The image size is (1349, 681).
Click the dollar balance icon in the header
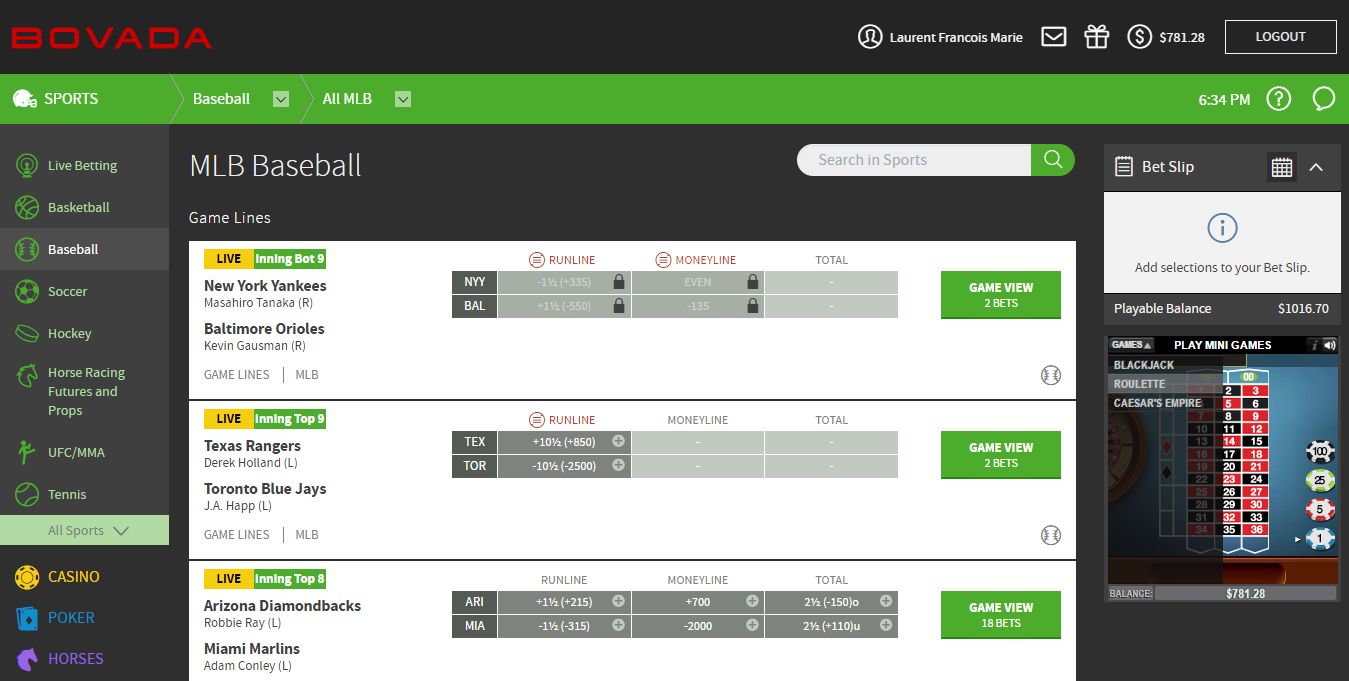point(1139,37)
